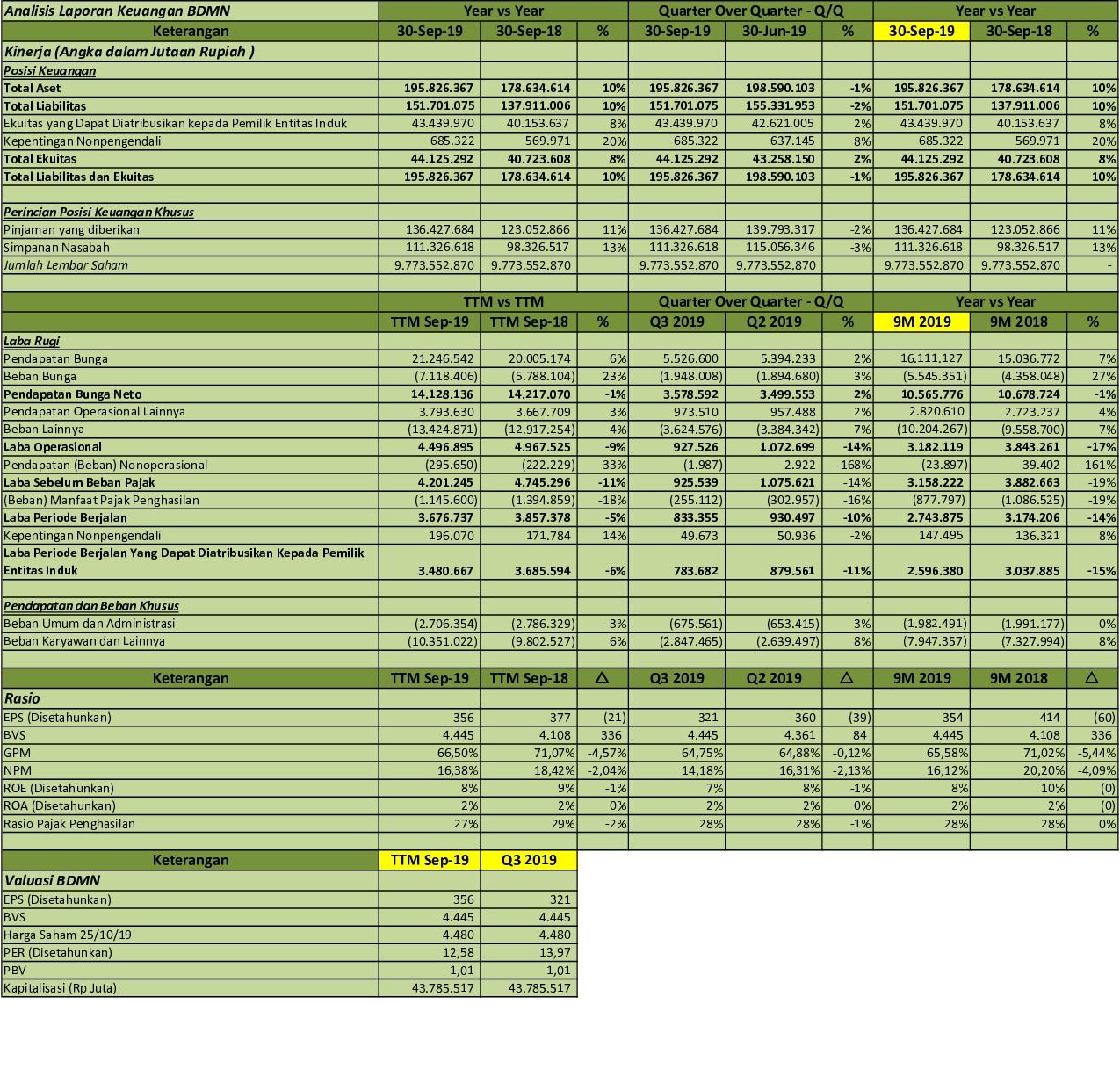Select the 'Total Aset' row label
The width and height of the screenshot is (1120, 1069).
(x=33, y=88)
